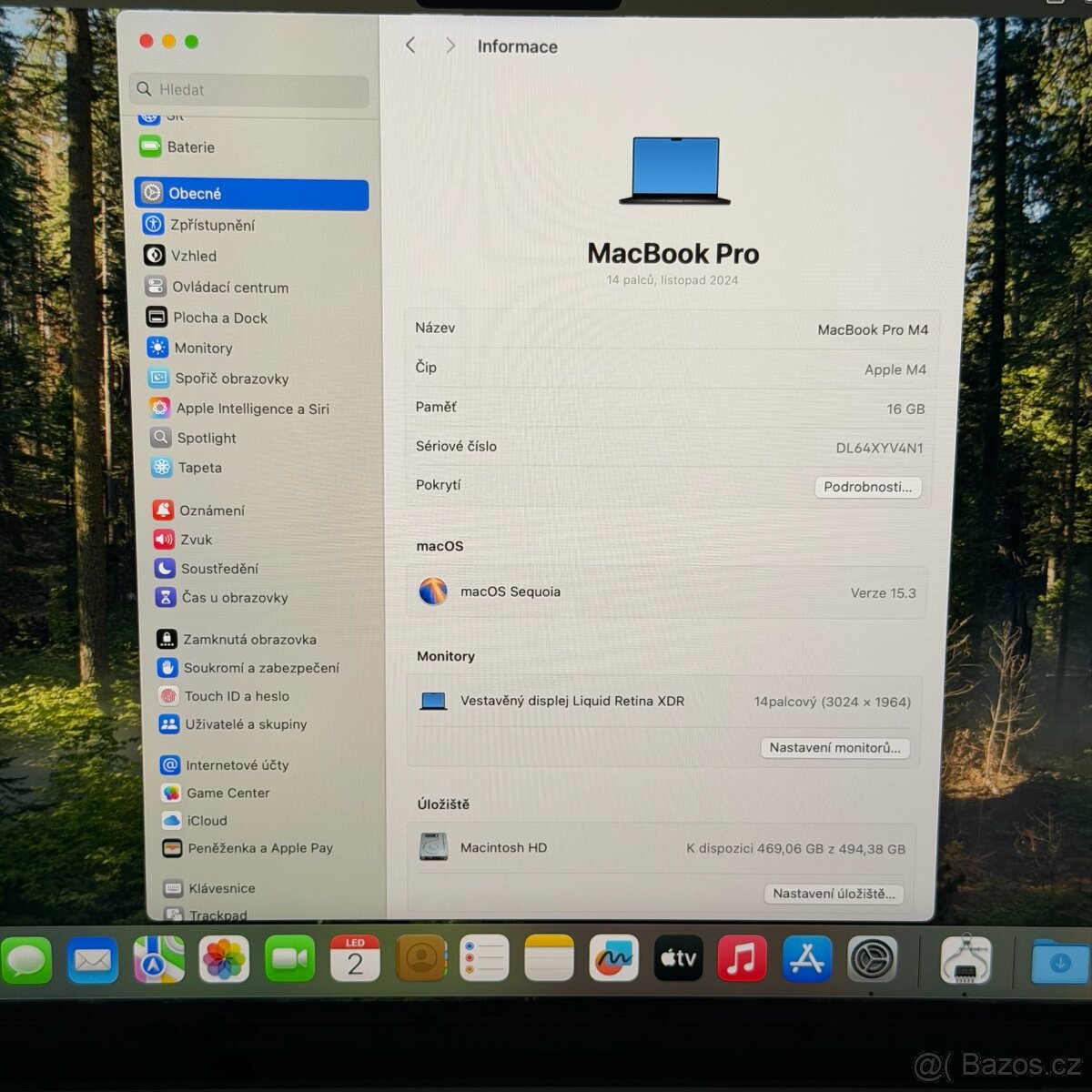The width and height of the screenshot is (1092, 1092).
Task: Click Vestavěný displej Liquid Retina XDR row
Action: point(665,702)
